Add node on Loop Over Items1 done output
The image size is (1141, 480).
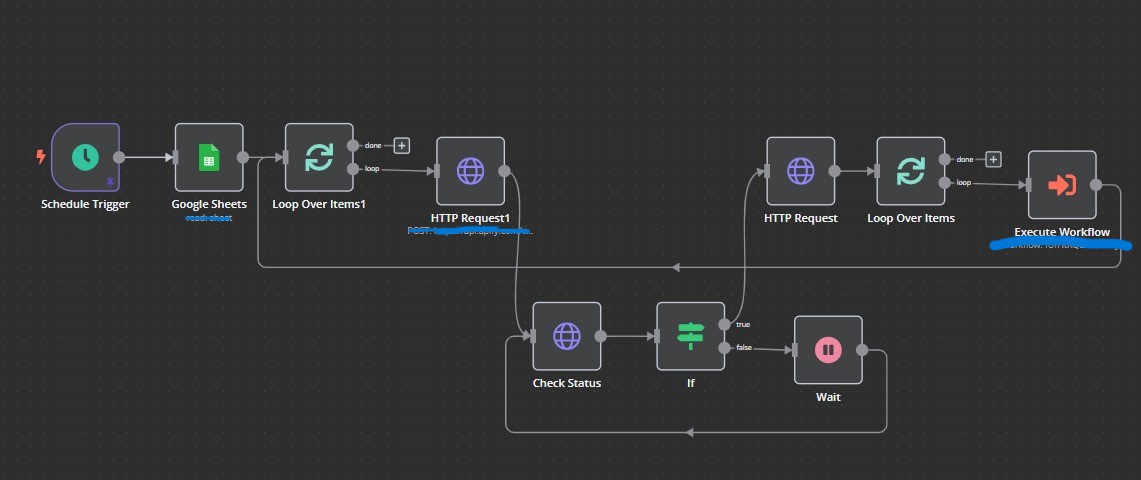pos(402,145)
